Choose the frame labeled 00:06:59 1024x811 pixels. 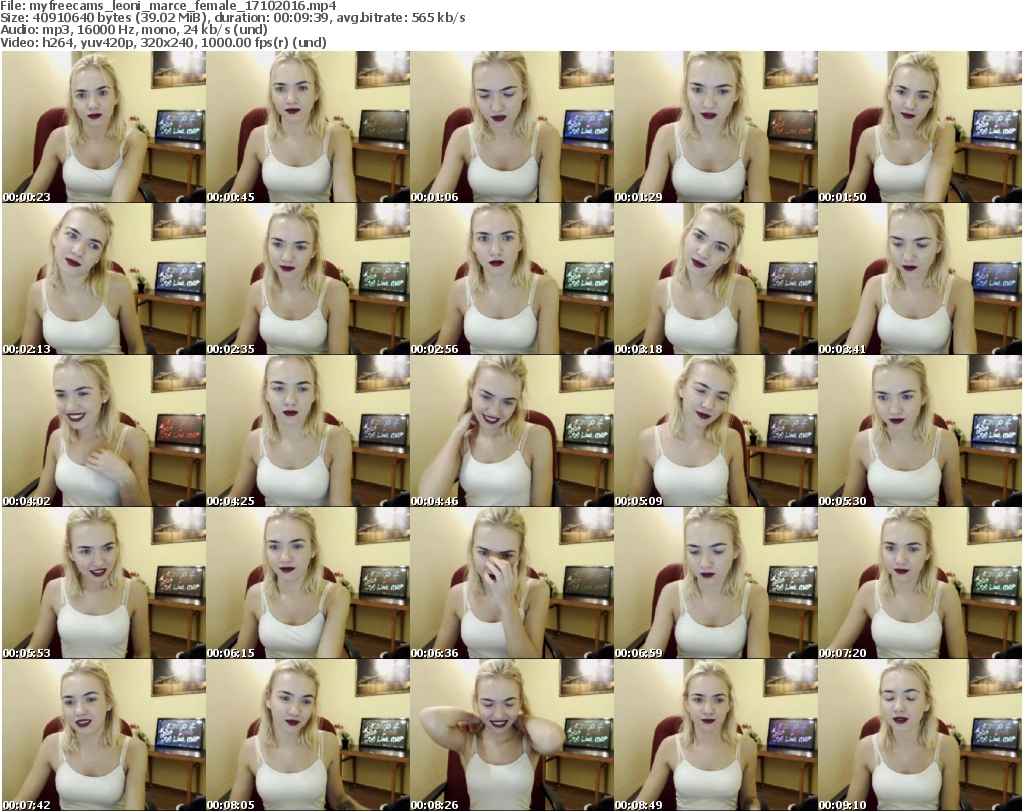click(716, 583)
